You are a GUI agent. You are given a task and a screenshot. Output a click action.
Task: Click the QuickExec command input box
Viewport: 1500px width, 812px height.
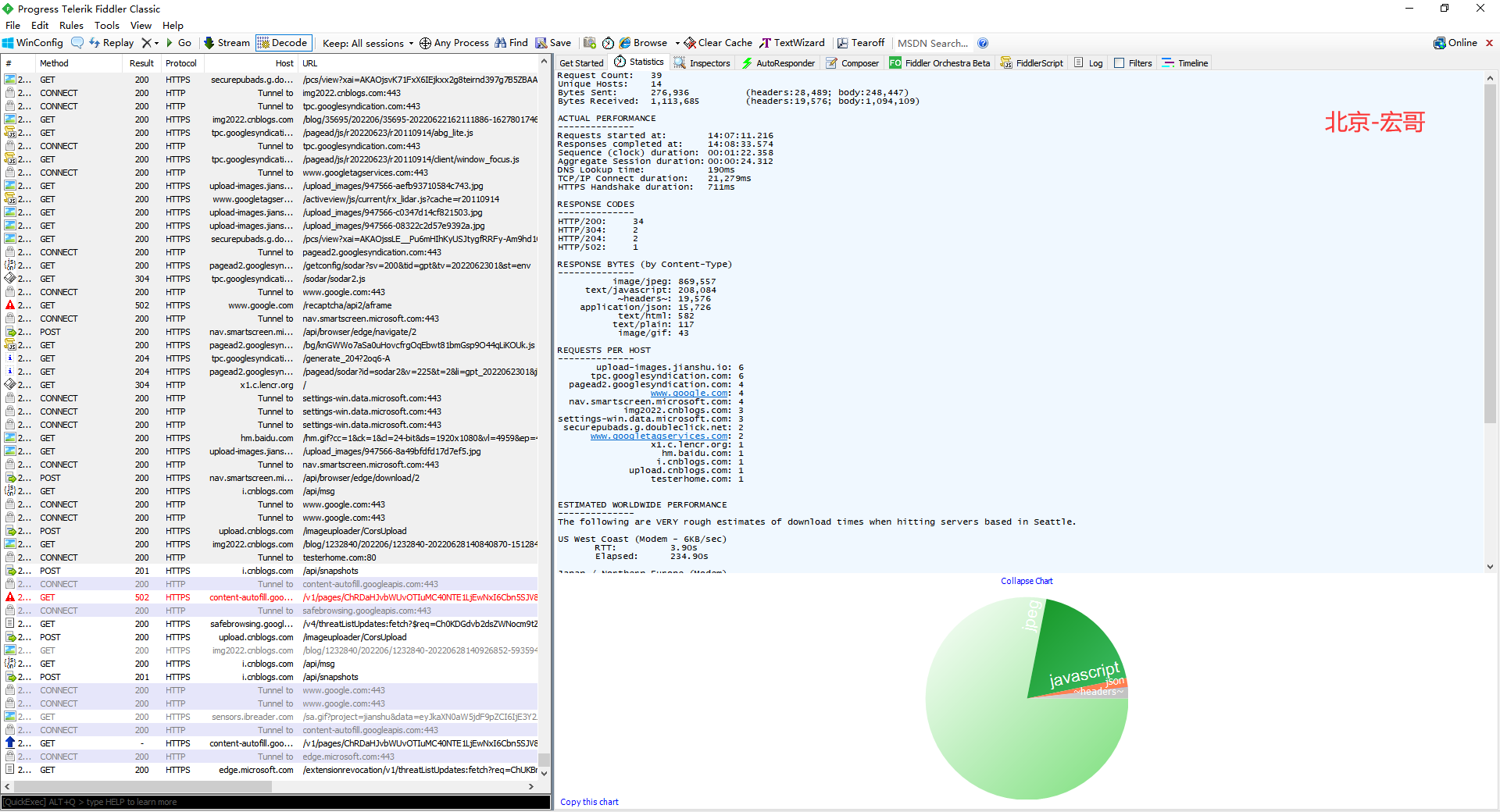[276, 802]
